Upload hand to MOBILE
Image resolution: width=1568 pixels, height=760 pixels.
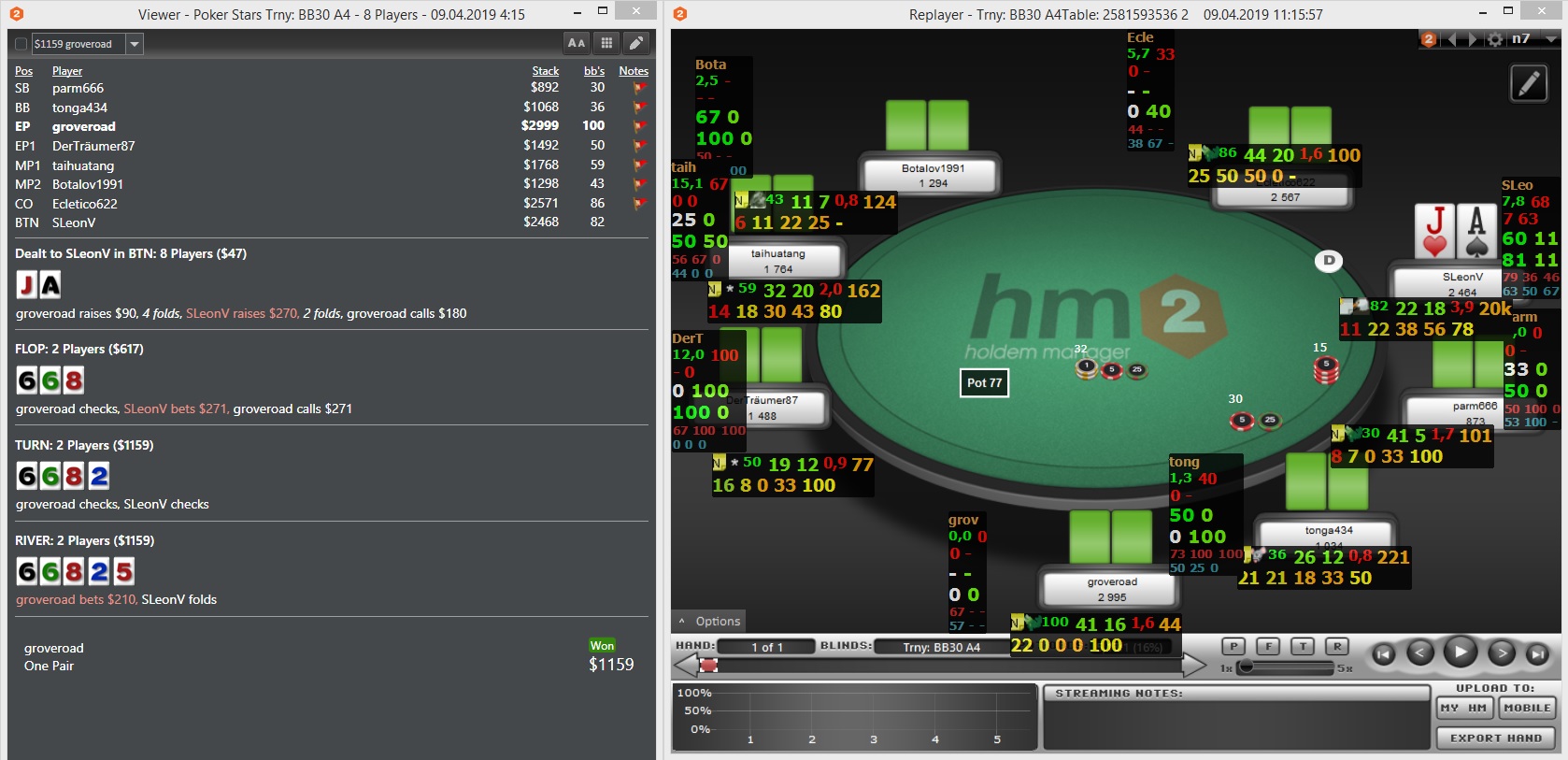coord(1527,709)
